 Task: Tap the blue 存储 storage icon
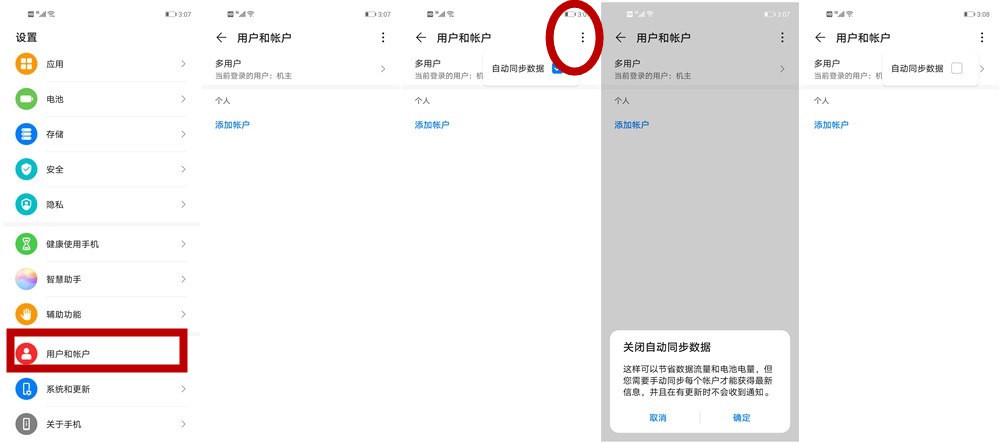pos(26,134)
